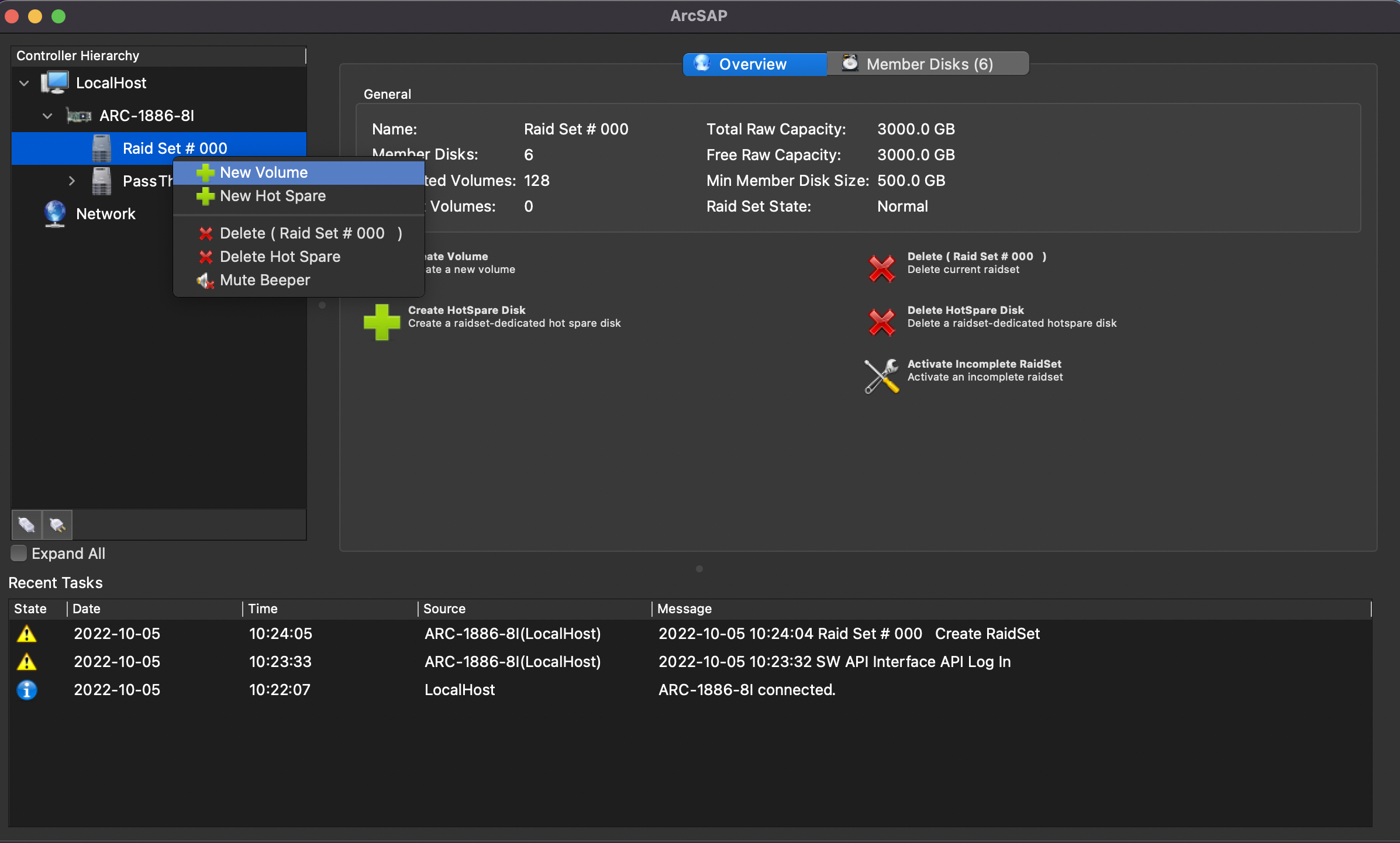The image size is (1400, 843).
Task: Click the green plus Create HotSpare Disk icon
Action: coord(381,322)
